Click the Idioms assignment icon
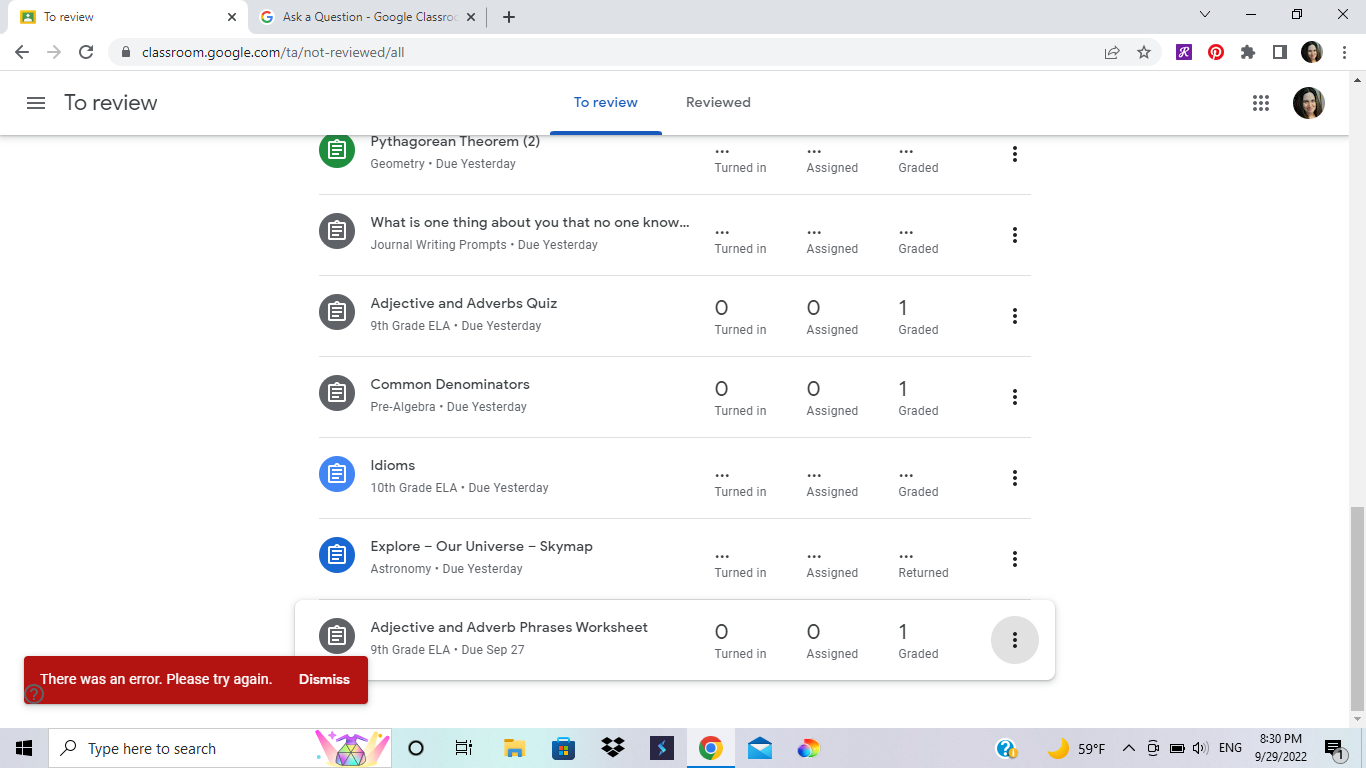The image size is (1366, 768). click(x=337, y=474)
